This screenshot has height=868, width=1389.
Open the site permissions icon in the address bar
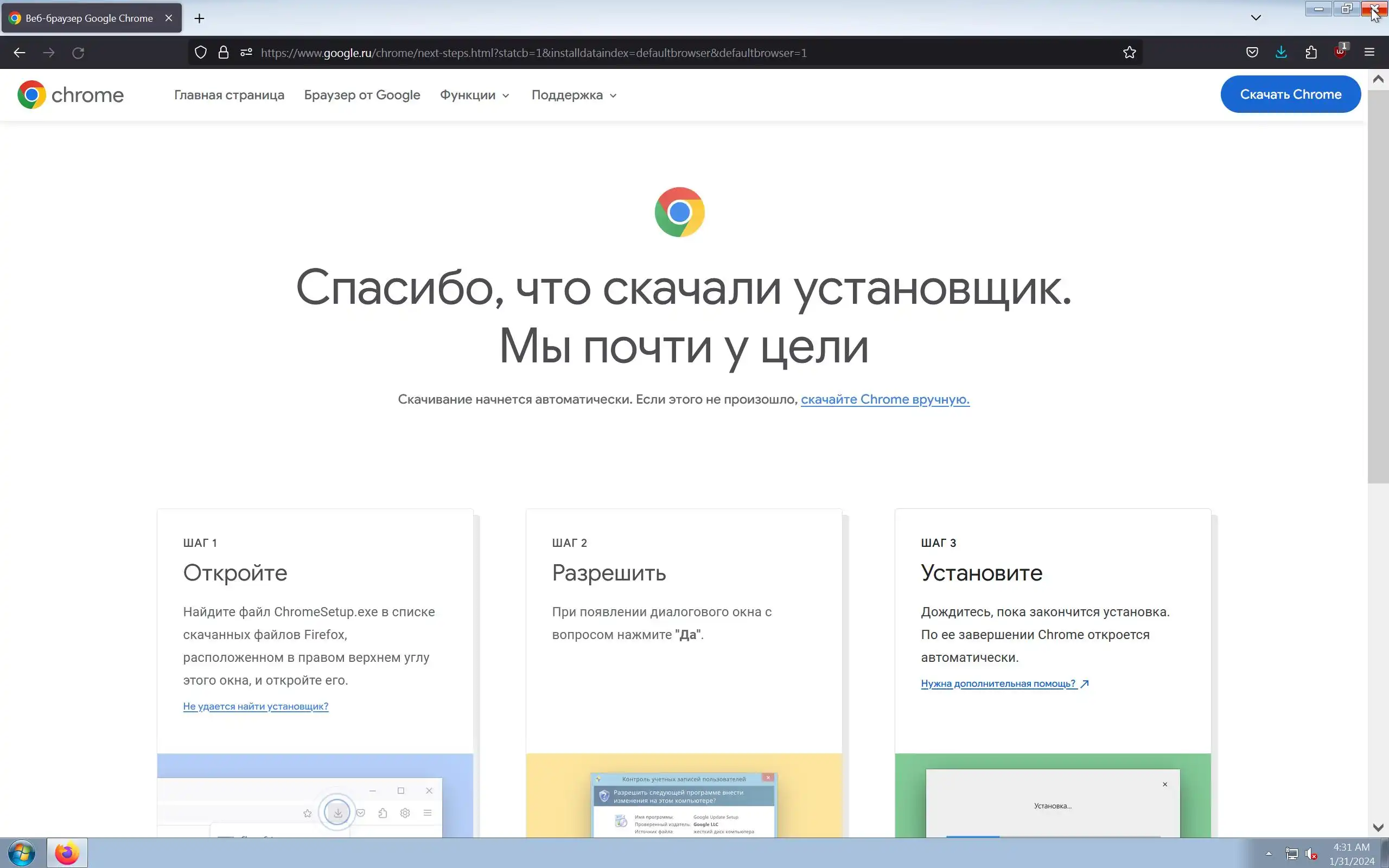246,53
